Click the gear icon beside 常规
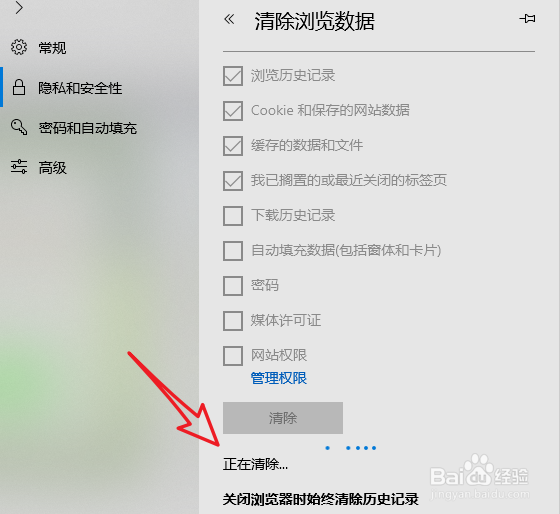This screenshot has width=560, height=514. click(x=19, y=47)
